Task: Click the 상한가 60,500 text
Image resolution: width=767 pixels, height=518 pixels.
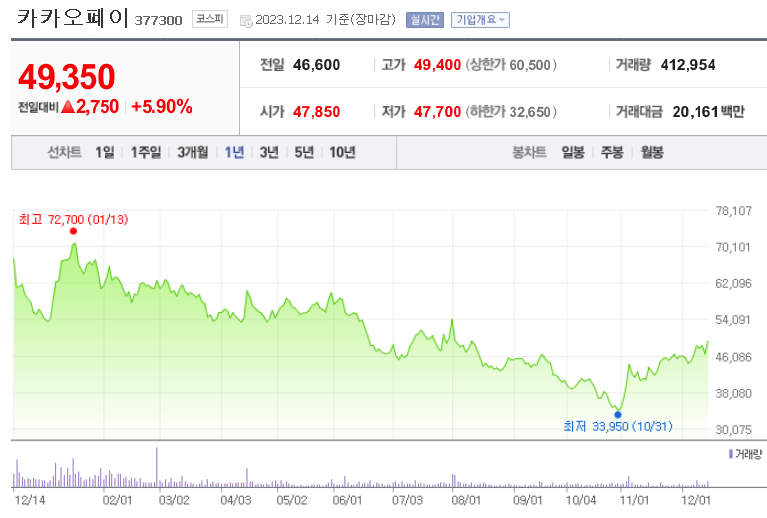Action: [x=511, y=65]
